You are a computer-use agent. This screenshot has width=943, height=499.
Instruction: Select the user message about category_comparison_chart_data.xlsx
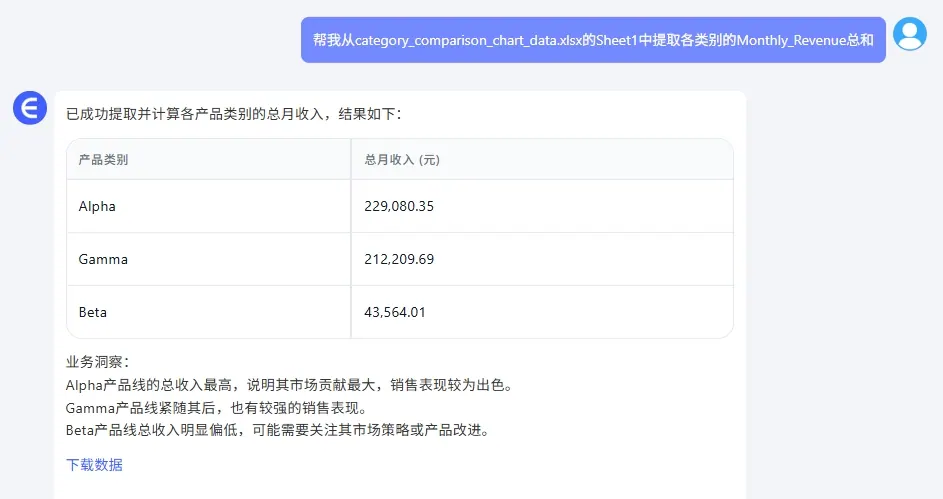[x=593, y=40]
